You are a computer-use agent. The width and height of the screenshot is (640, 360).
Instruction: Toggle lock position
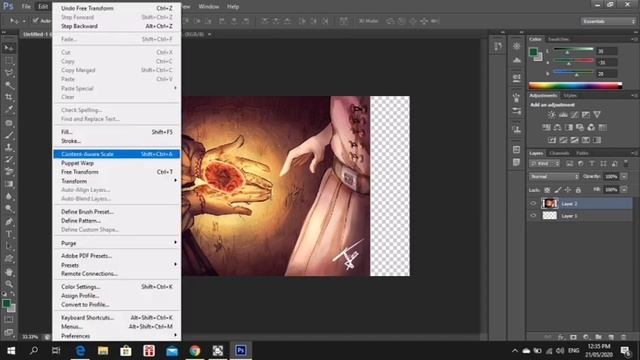pos(568,190)
